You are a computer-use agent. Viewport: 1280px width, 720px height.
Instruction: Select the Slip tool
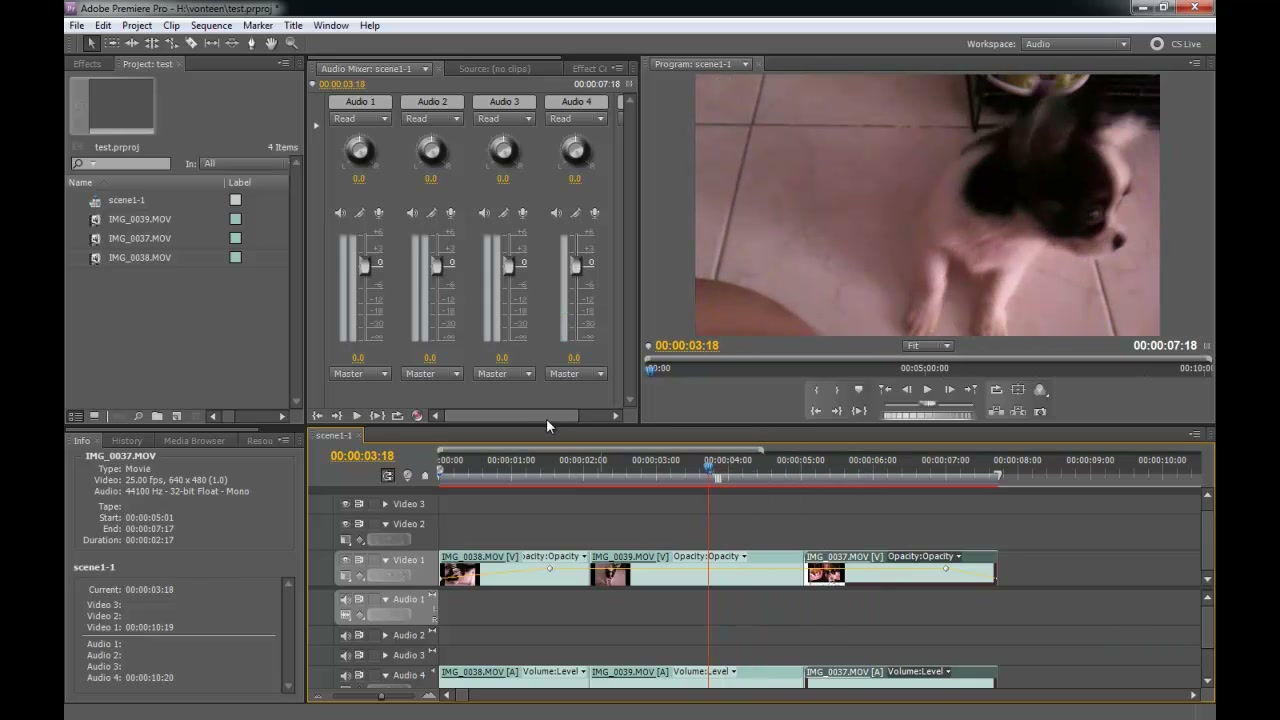tap(212, 44)
